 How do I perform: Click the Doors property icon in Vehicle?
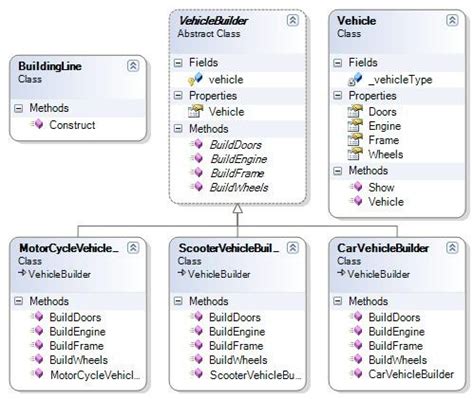click(x=355, y=111)
